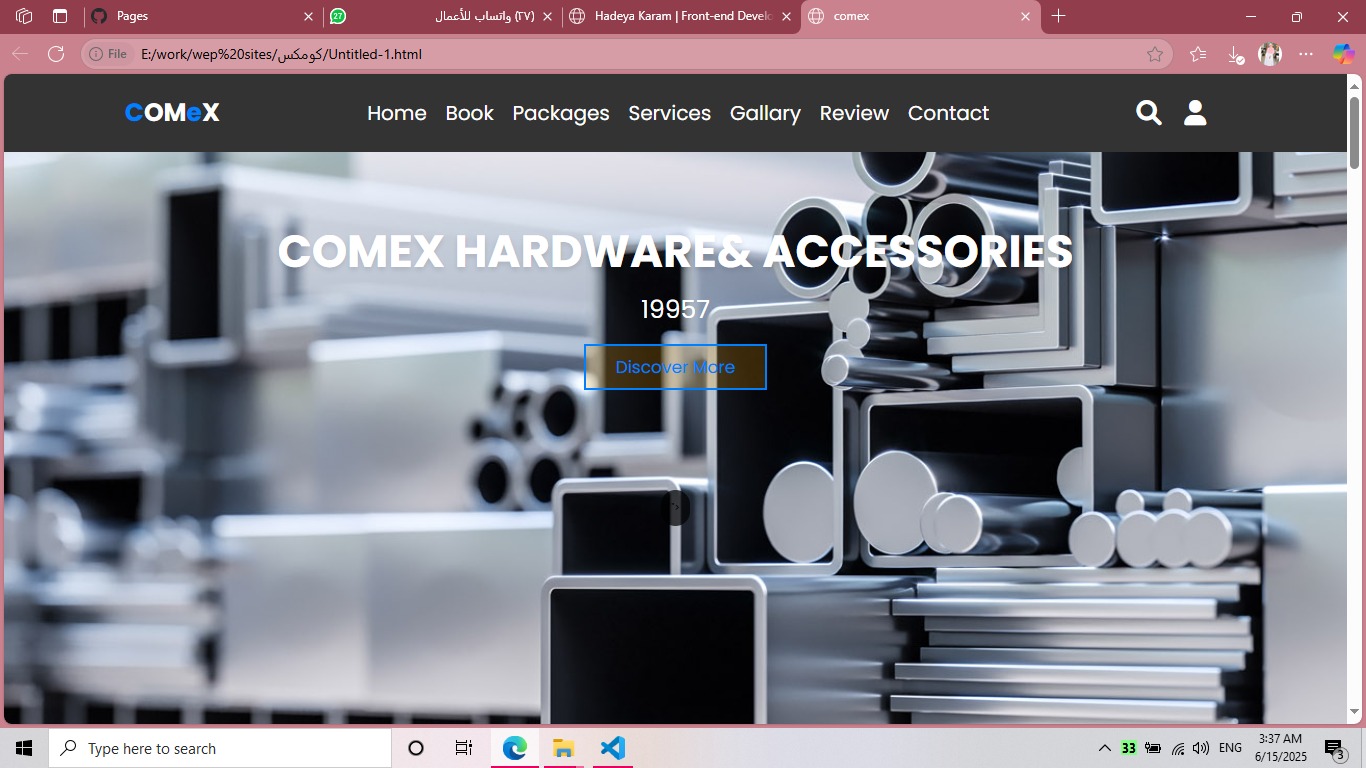The image size is (1366, 768).
Task: Close the Hadeya Karam tab
Action: (x=786, y=16)
